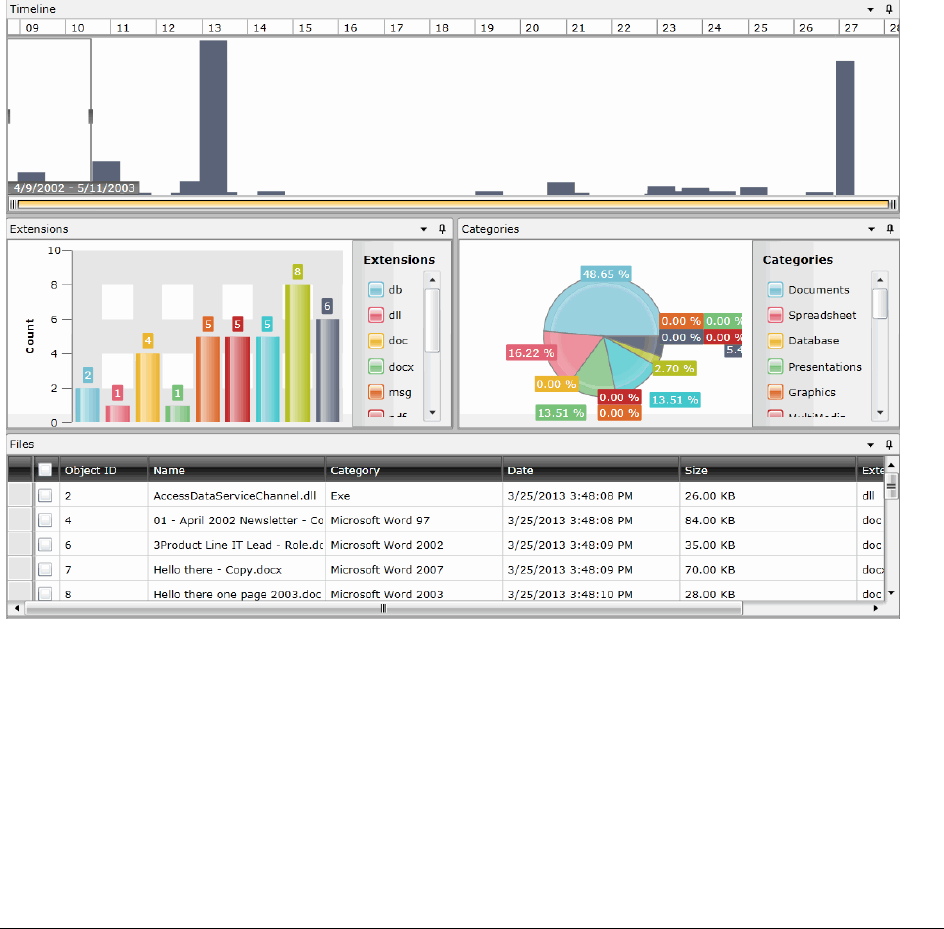Check the box for 3Product Line IT Lead row

[45, 545]
